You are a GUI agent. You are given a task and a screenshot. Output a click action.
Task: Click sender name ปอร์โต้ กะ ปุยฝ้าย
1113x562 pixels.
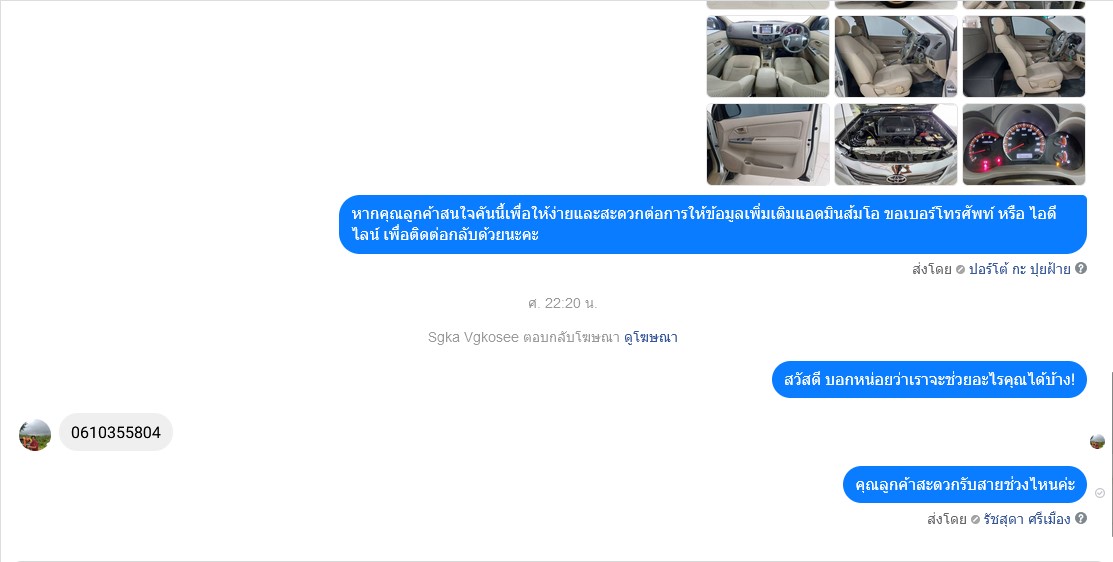1019,269
